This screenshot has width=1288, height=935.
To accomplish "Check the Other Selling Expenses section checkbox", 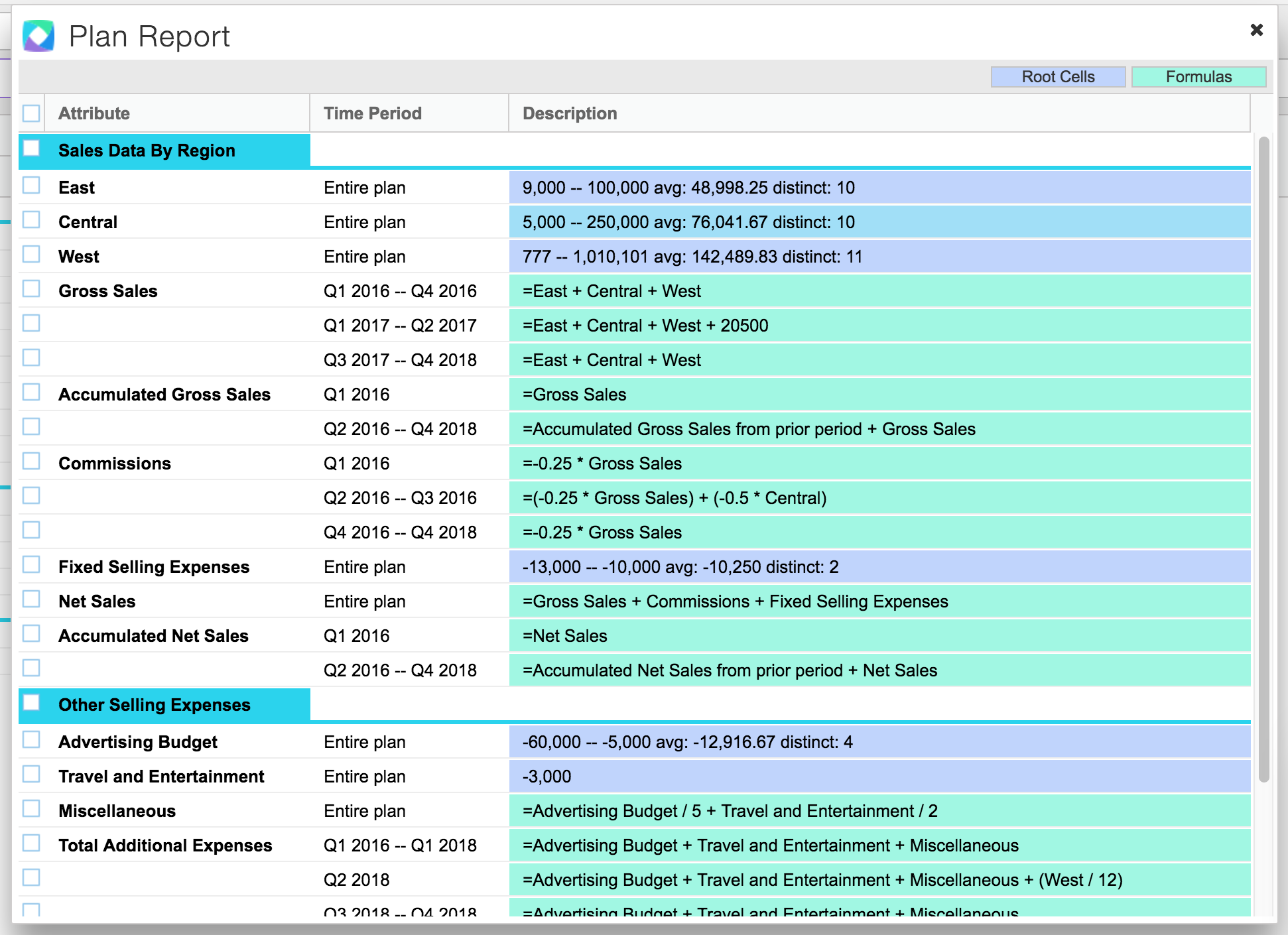I will 31,702.
